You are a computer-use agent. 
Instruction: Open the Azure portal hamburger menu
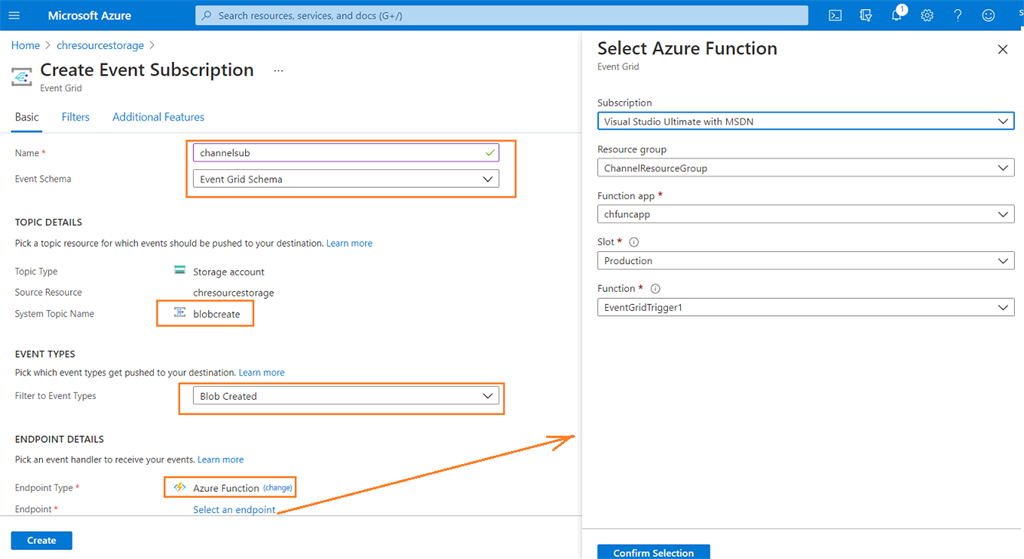tap(14, 15)
